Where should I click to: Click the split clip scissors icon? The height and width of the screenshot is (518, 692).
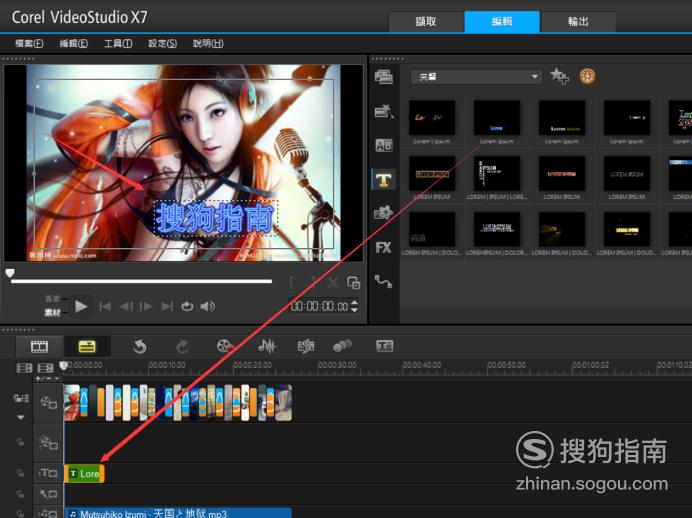pyautogui.click(x=333, y=283)
